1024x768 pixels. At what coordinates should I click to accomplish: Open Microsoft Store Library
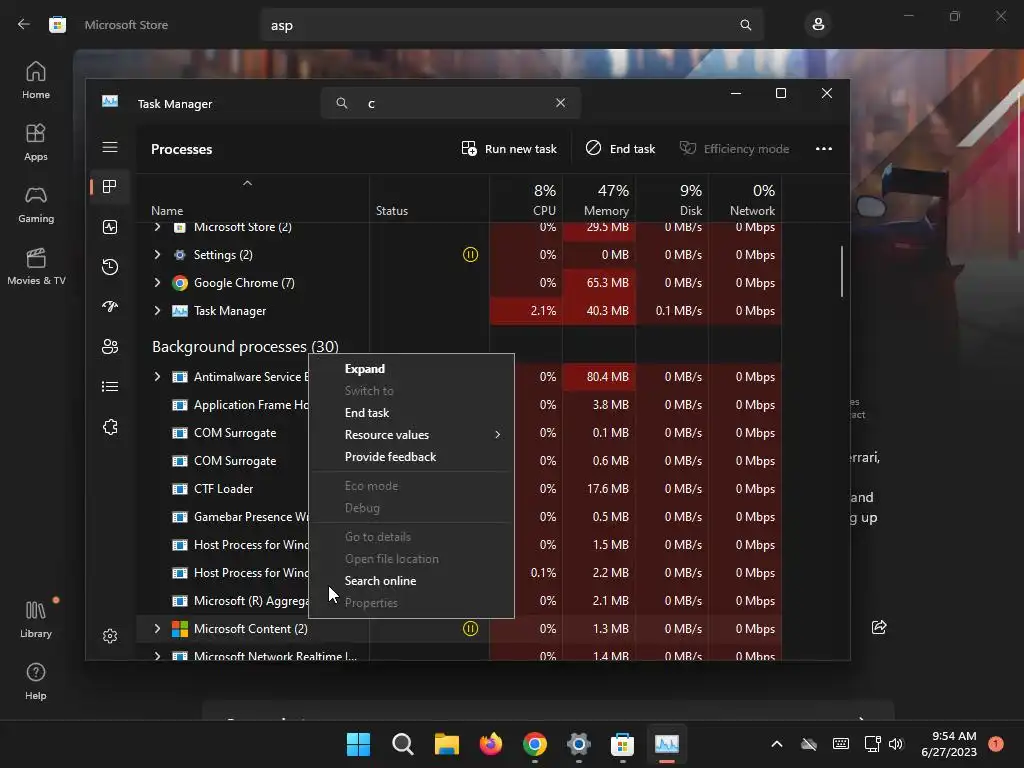pyautogui.click(x=36, y=619)
